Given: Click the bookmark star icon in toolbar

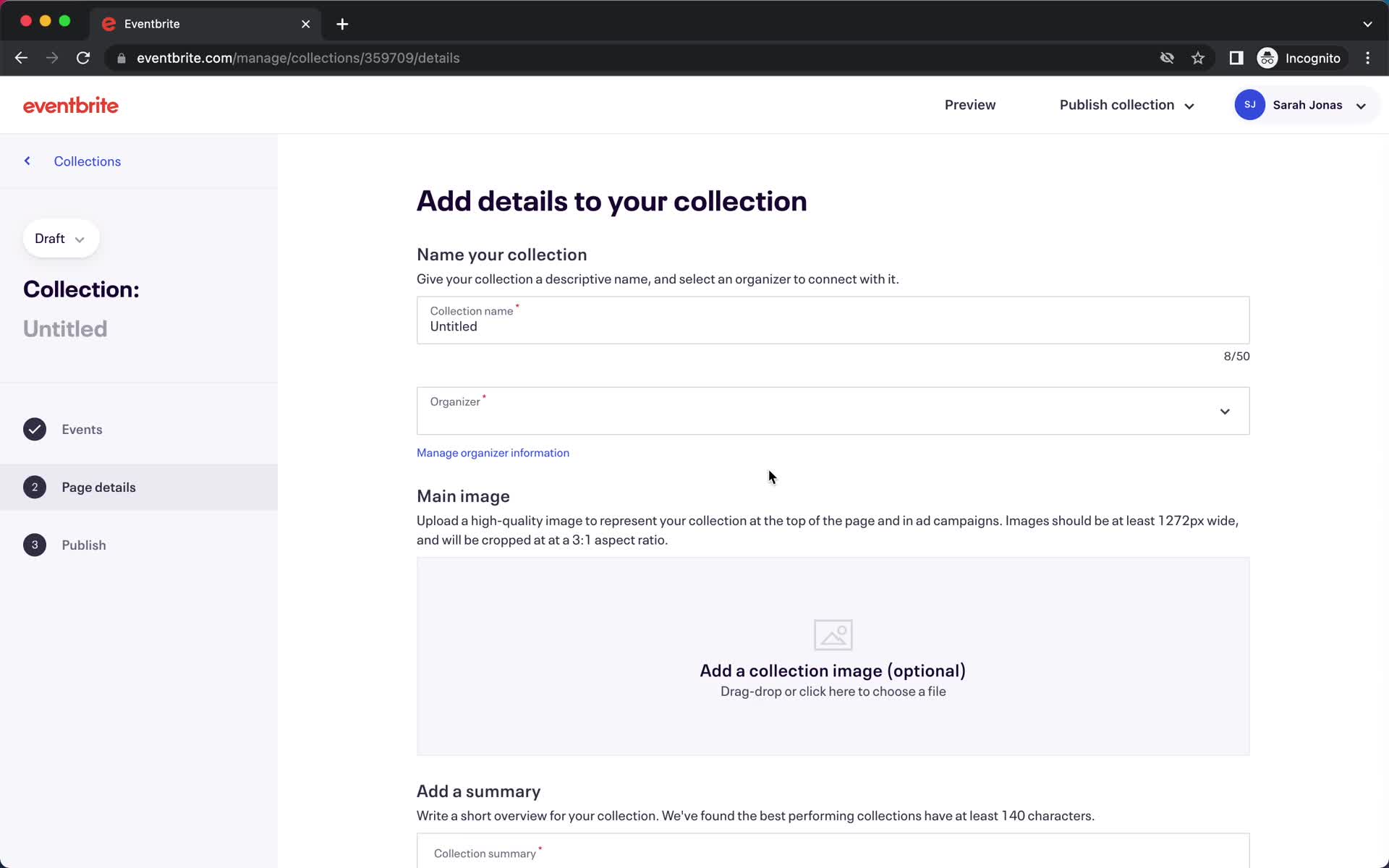Looking at the screenshot, I should [1197, 58].
